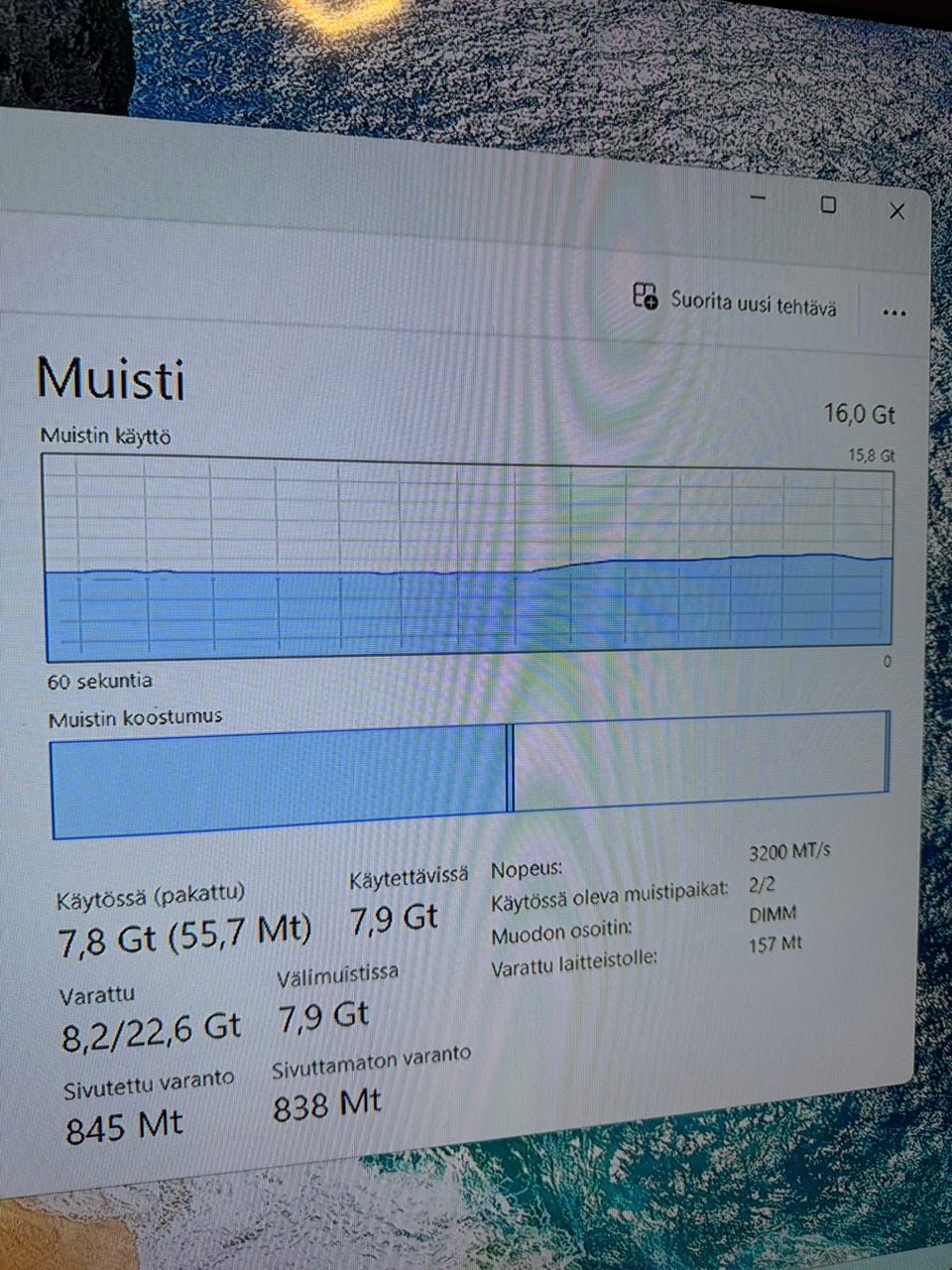Minimize the Task Manager window
The height and width of the screenshot is (1270, 952).
click(x=759, y=198)
